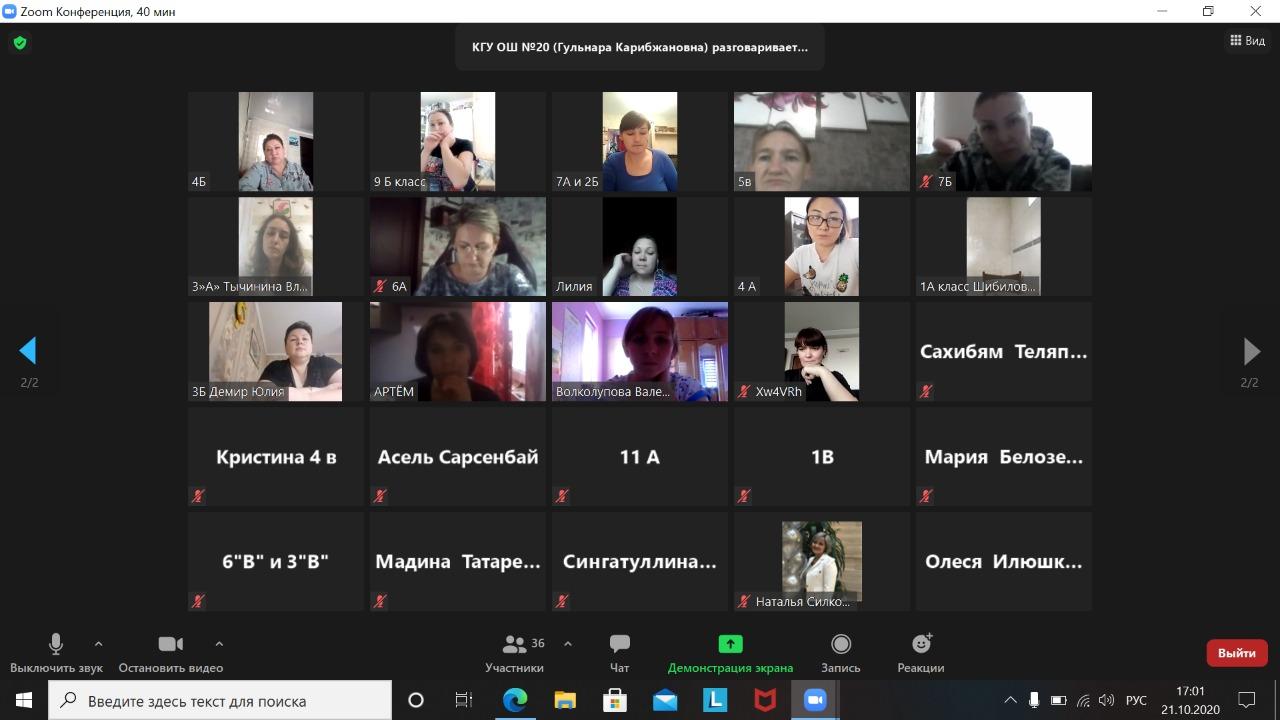Open the Вид view menu

coord(1247,41)
